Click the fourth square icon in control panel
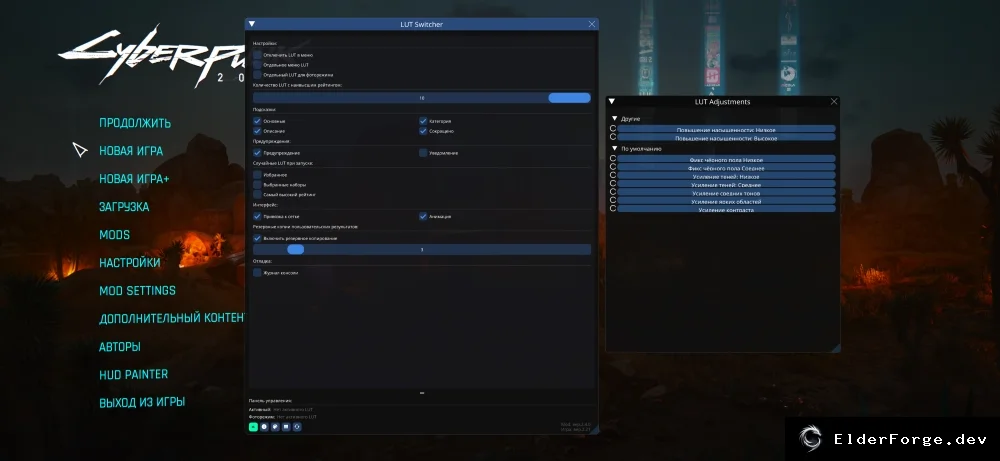Image resolution: width=1000 pixels, height=461 pixels. (x=286, y=427)
